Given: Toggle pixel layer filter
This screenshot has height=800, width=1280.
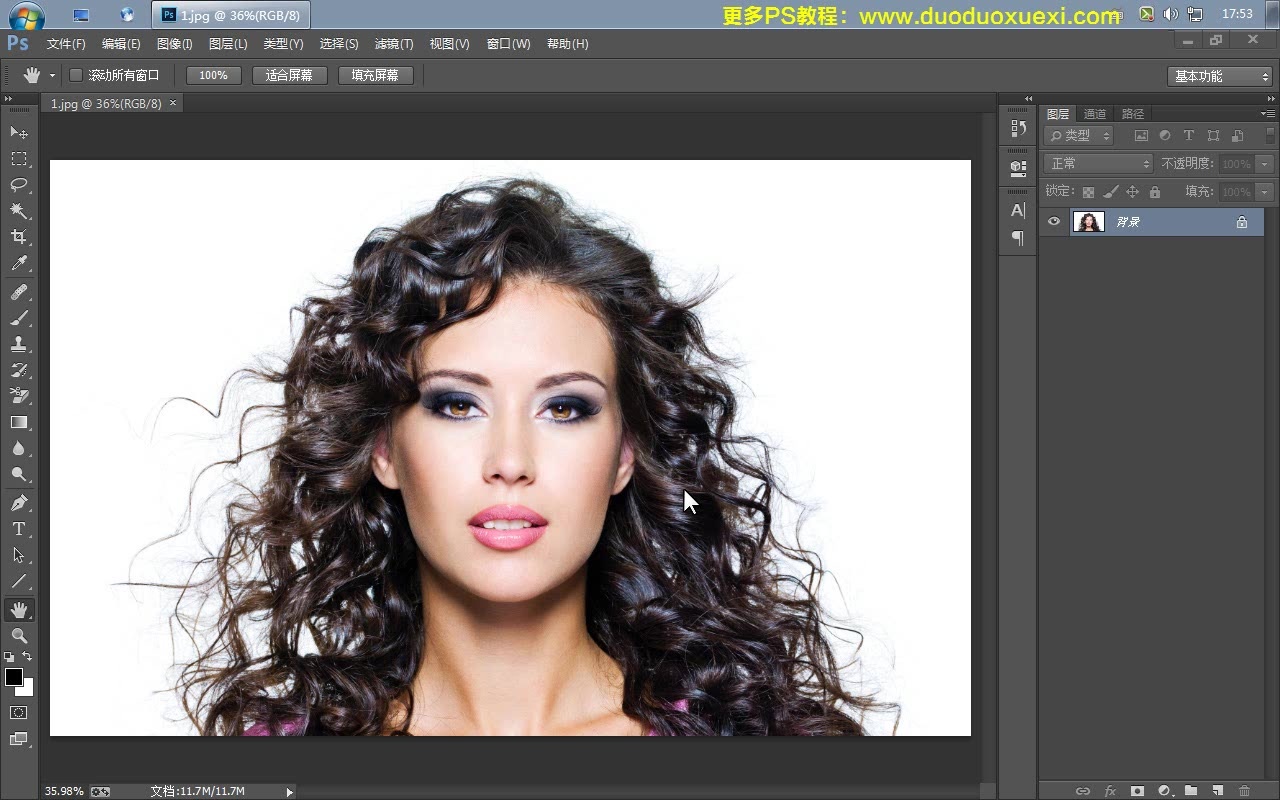Looking at the screenshot, I should pyautogui.click(x=1141, y=136).
